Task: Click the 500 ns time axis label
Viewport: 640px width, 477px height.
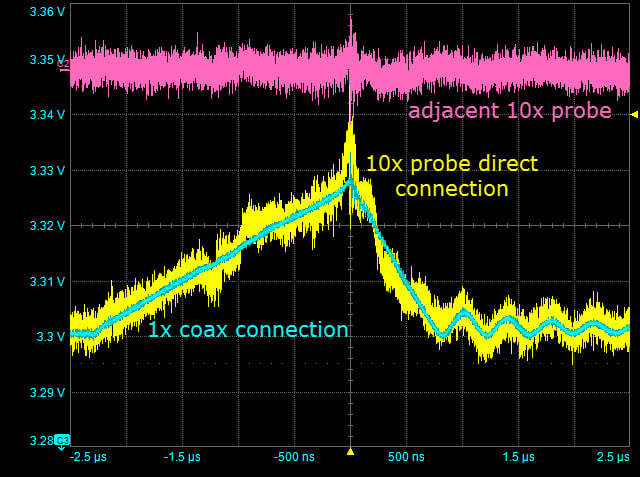Action: pyautogui.click(x=406, y=457)
